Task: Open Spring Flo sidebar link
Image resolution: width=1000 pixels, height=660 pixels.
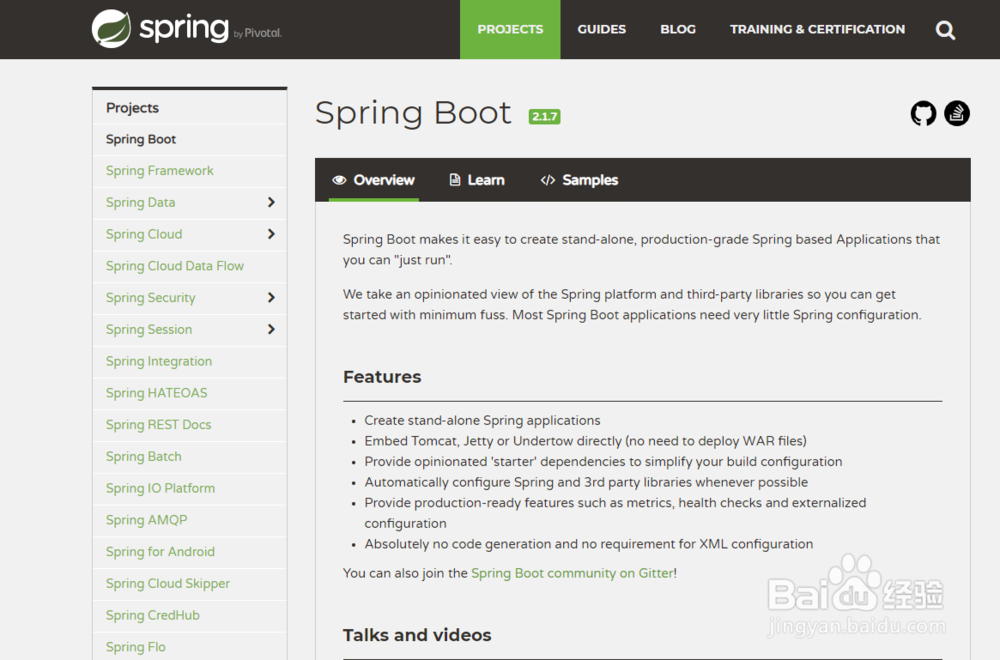Action: pyautogui.click(x=136, y=647)
